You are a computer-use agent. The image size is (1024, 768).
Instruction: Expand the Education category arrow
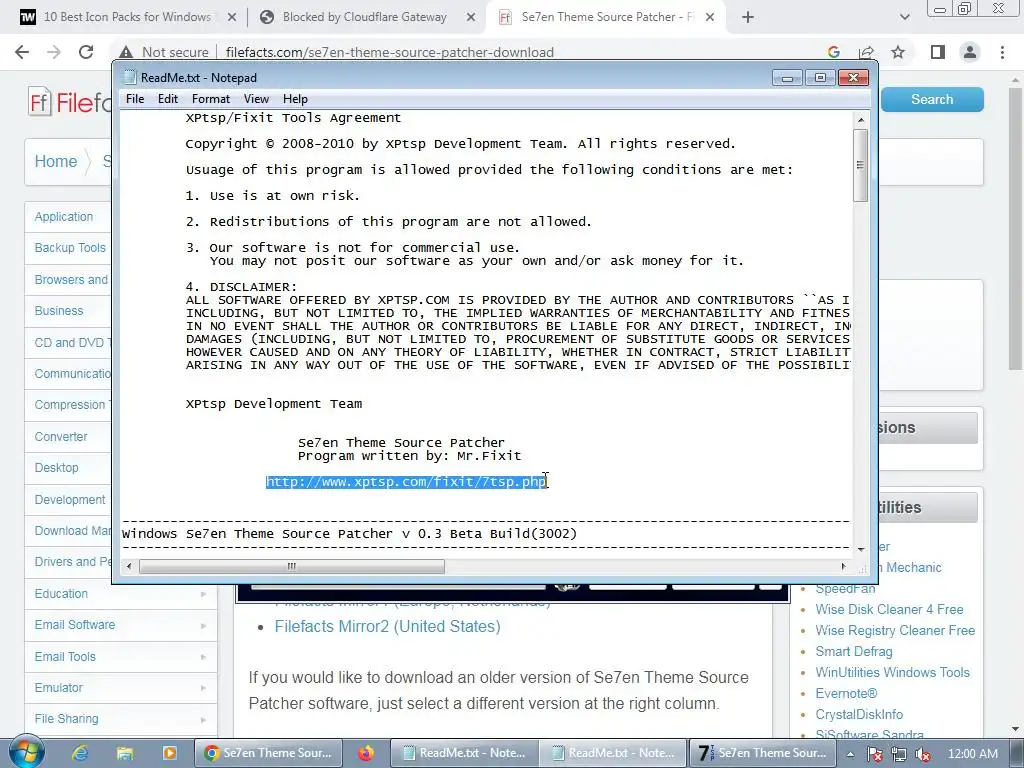click(x=203, y=594)
